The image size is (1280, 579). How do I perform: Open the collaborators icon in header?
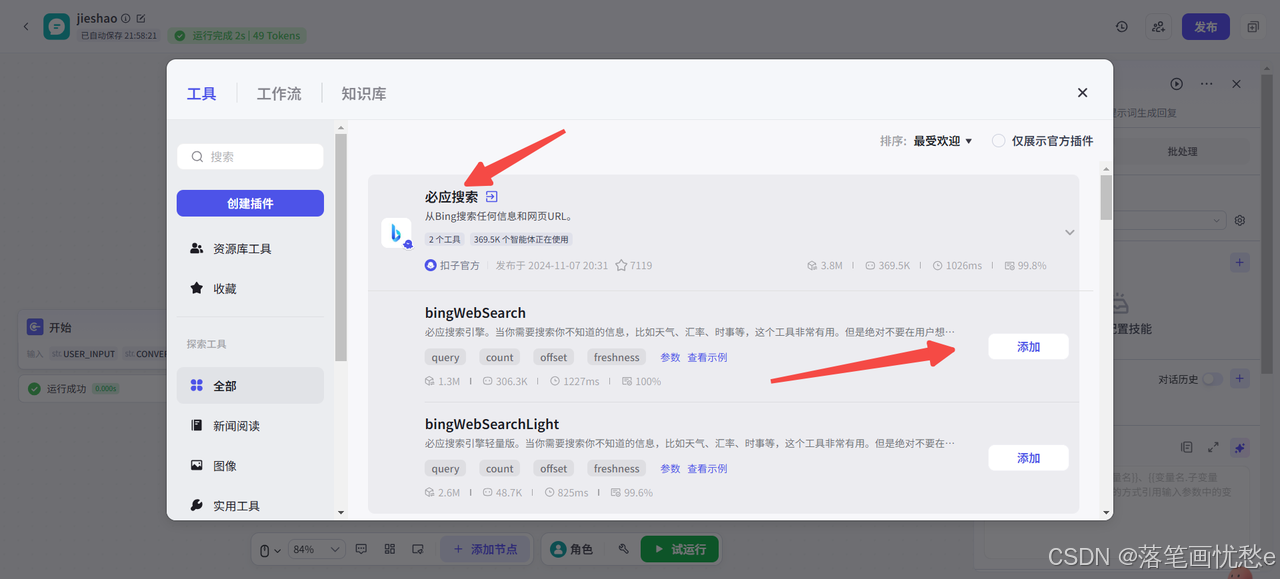coord(1158,27)
